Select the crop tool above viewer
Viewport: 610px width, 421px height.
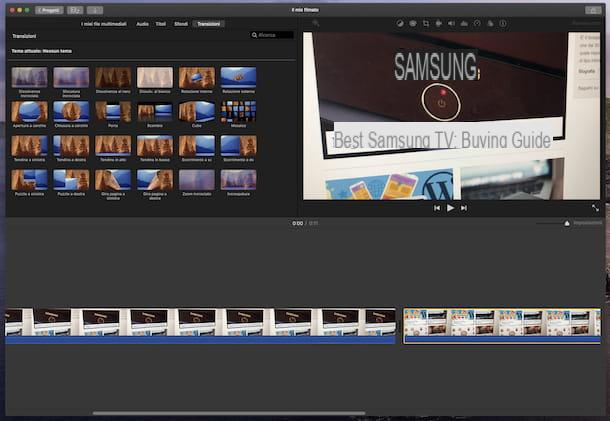(x=426, y=24)
